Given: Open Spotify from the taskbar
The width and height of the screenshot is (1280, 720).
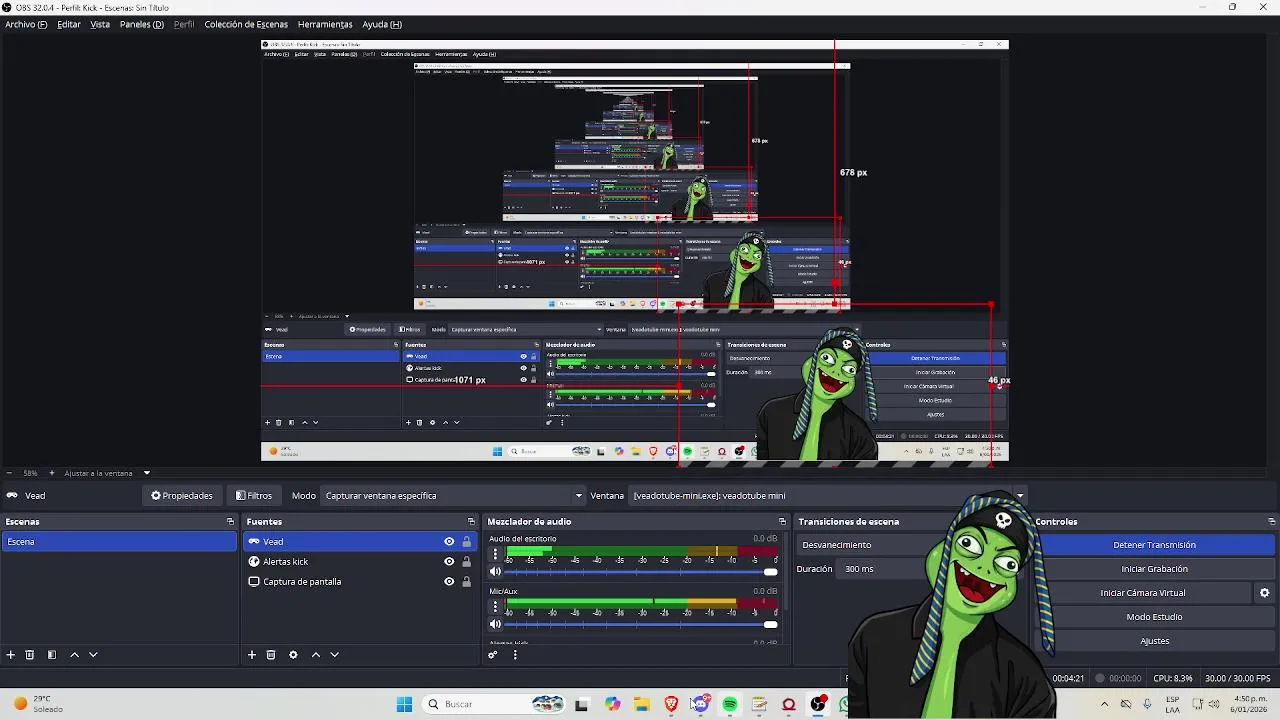Looking at the screenshot, I should 730,705.
